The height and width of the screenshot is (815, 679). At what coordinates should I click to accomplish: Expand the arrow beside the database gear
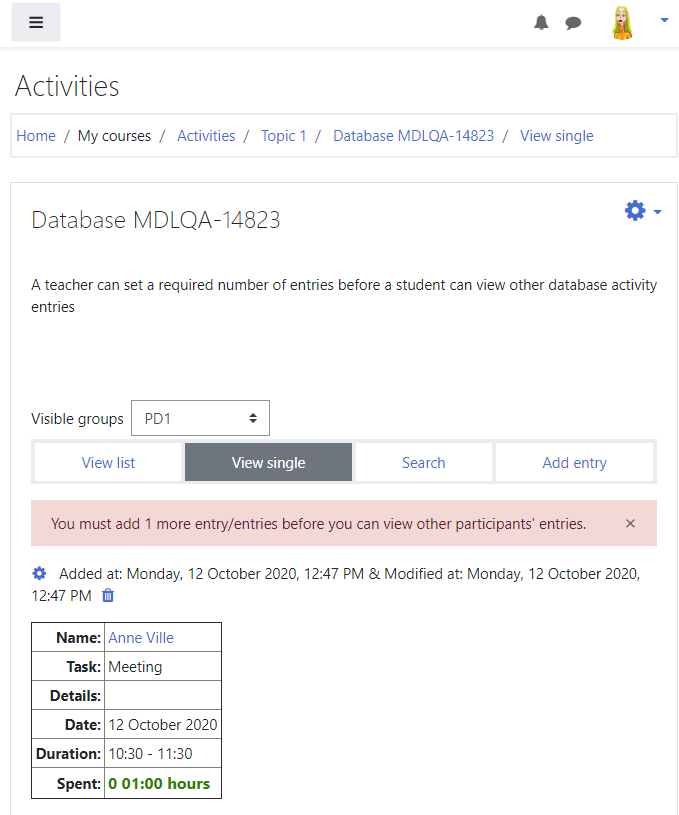tap(657, 212)
